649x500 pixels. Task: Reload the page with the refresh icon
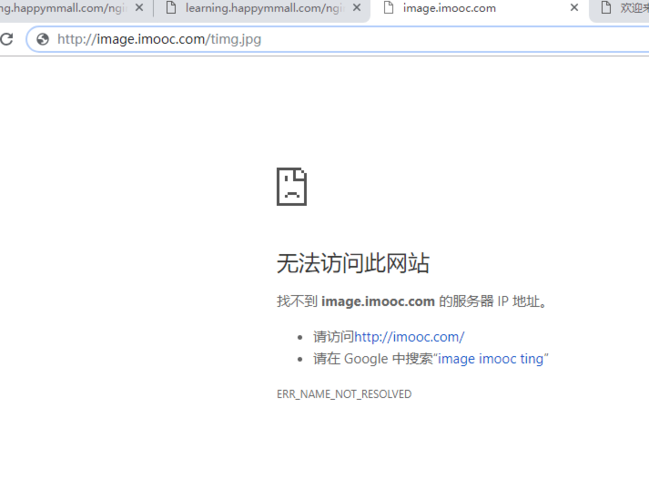pos(6,39)
